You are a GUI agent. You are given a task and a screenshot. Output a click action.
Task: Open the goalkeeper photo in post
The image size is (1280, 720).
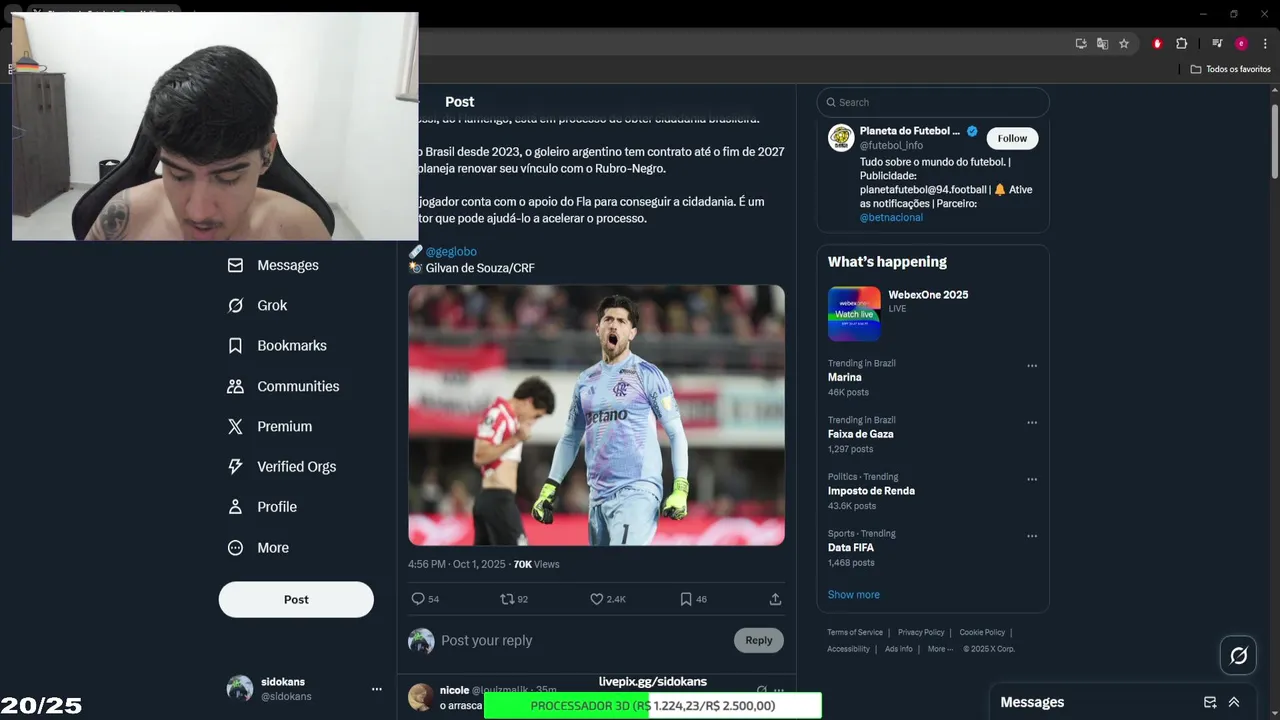(596, 415)
